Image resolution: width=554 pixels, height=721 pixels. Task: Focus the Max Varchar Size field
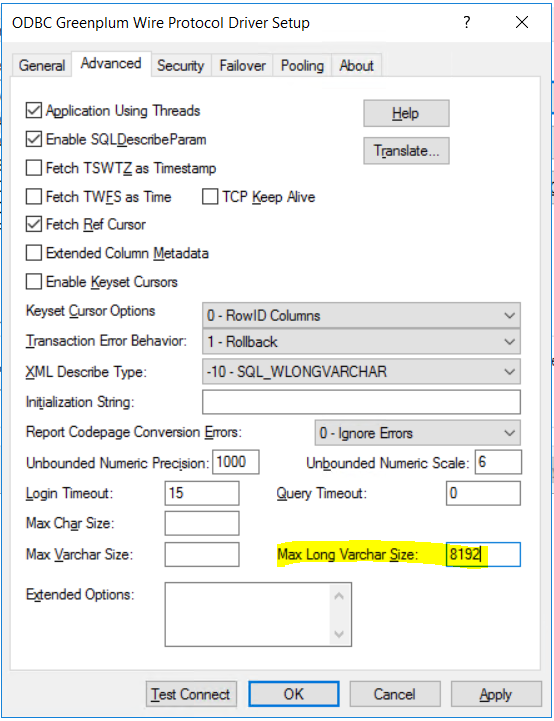(202, 554)
